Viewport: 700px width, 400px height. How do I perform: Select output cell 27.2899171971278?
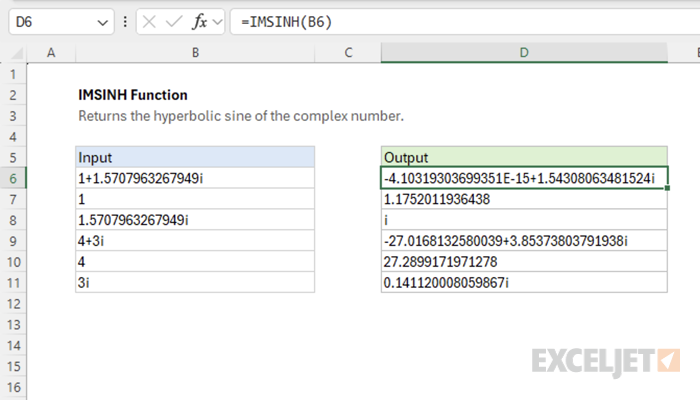click(x=524, y=262)
